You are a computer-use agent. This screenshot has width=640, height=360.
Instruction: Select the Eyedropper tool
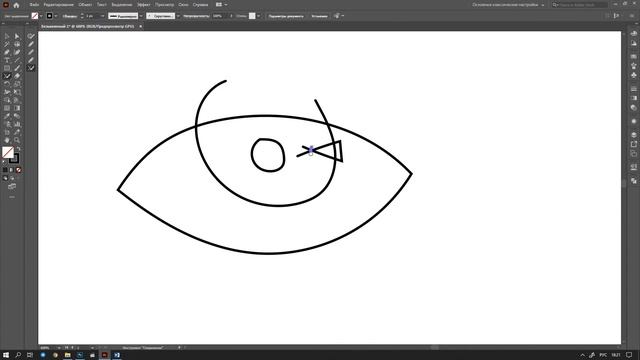pos(7,116)
